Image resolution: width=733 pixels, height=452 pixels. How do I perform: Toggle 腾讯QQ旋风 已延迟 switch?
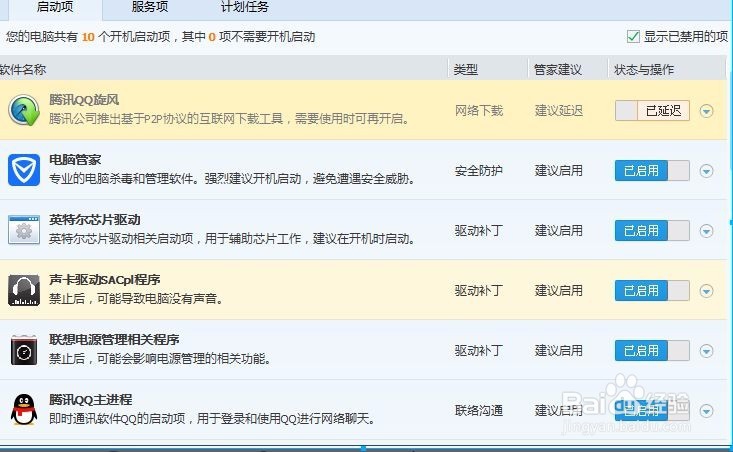tap(652, 111)
